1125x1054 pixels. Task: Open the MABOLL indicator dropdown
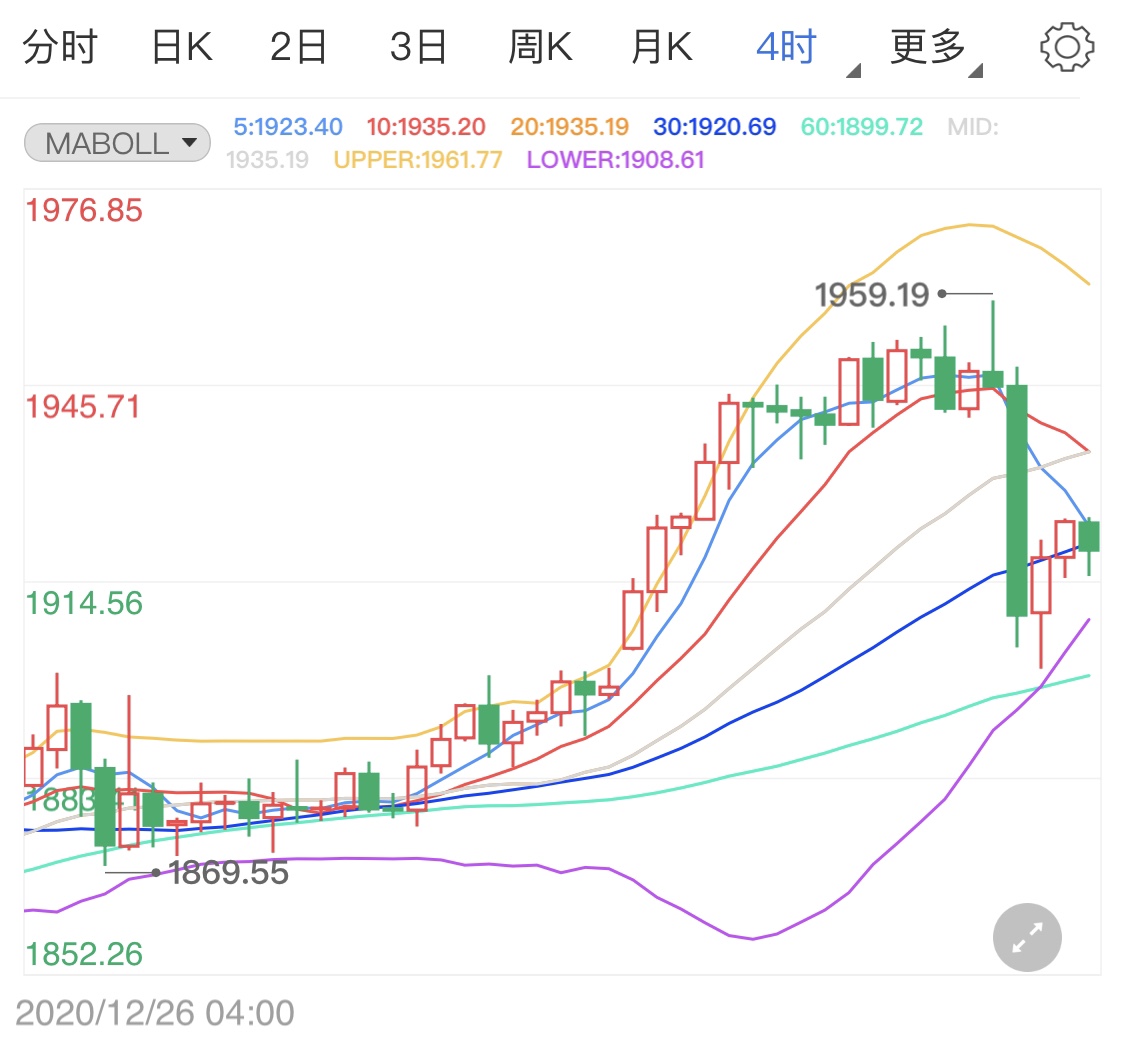pos(118,143)
